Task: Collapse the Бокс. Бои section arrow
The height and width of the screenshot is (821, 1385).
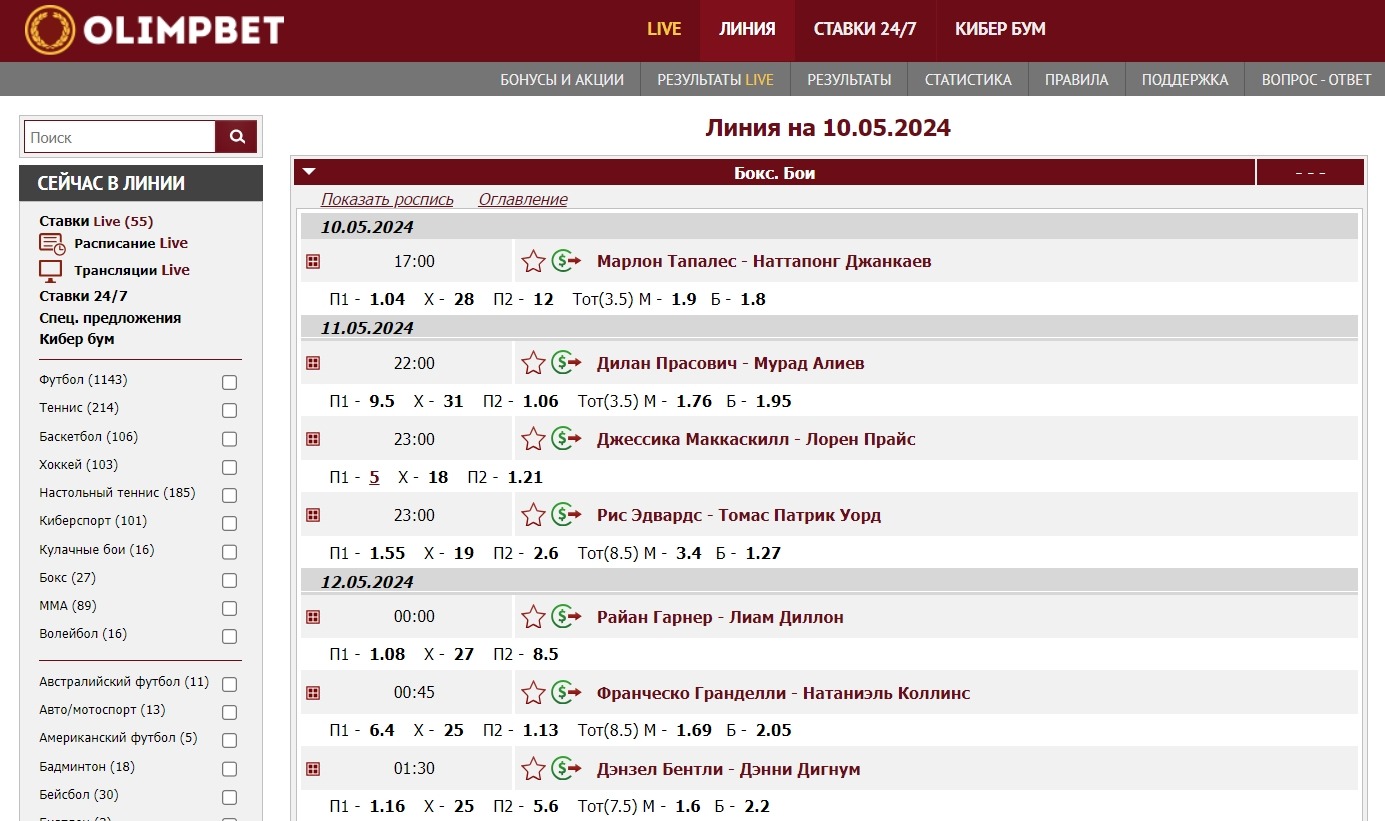Action: (x=309, y=172)
